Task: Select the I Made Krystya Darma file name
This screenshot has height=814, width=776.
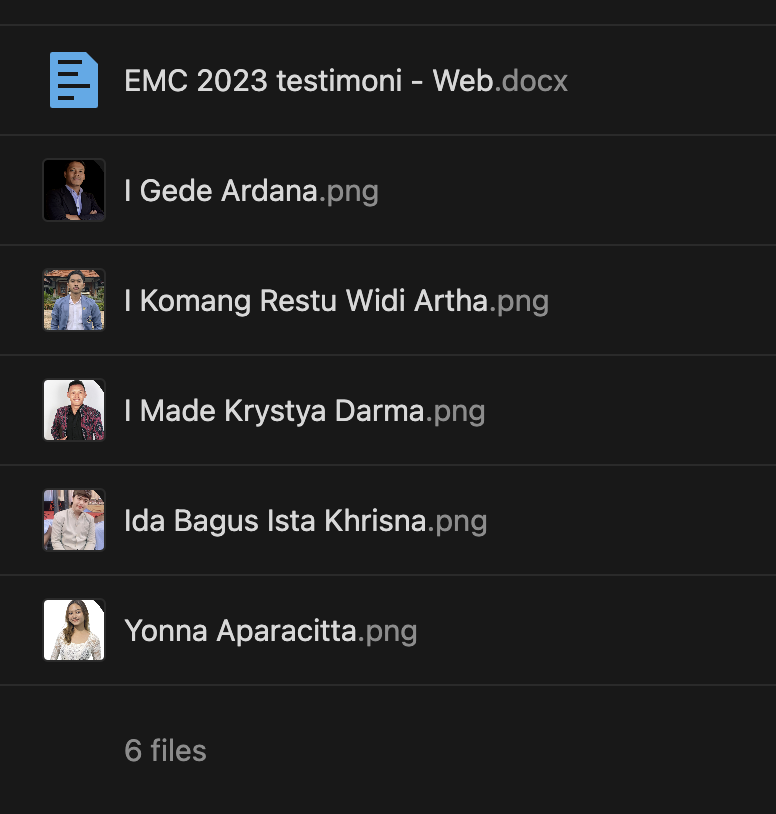Action: coord(274,411)
